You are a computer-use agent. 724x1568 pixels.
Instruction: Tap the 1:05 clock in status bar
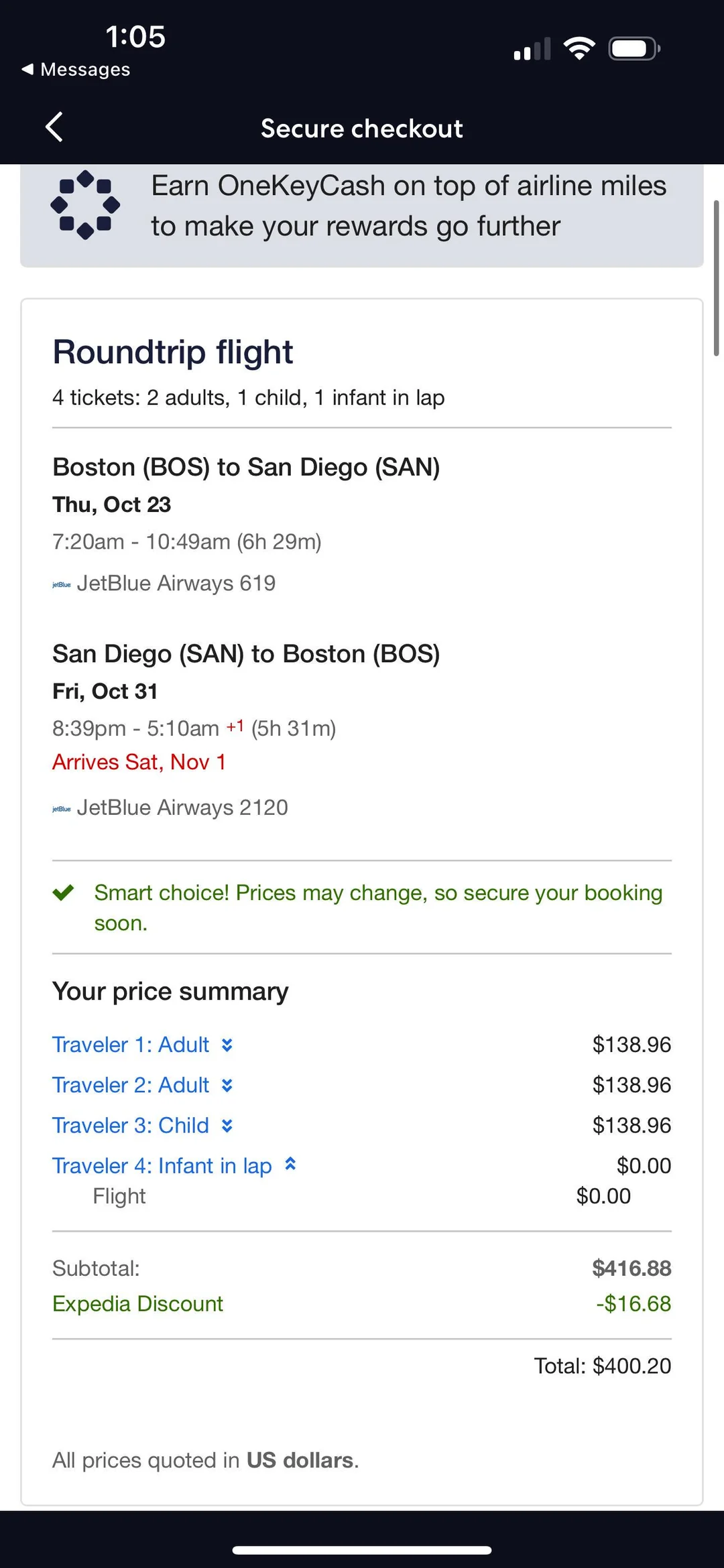tap(135, 37)
